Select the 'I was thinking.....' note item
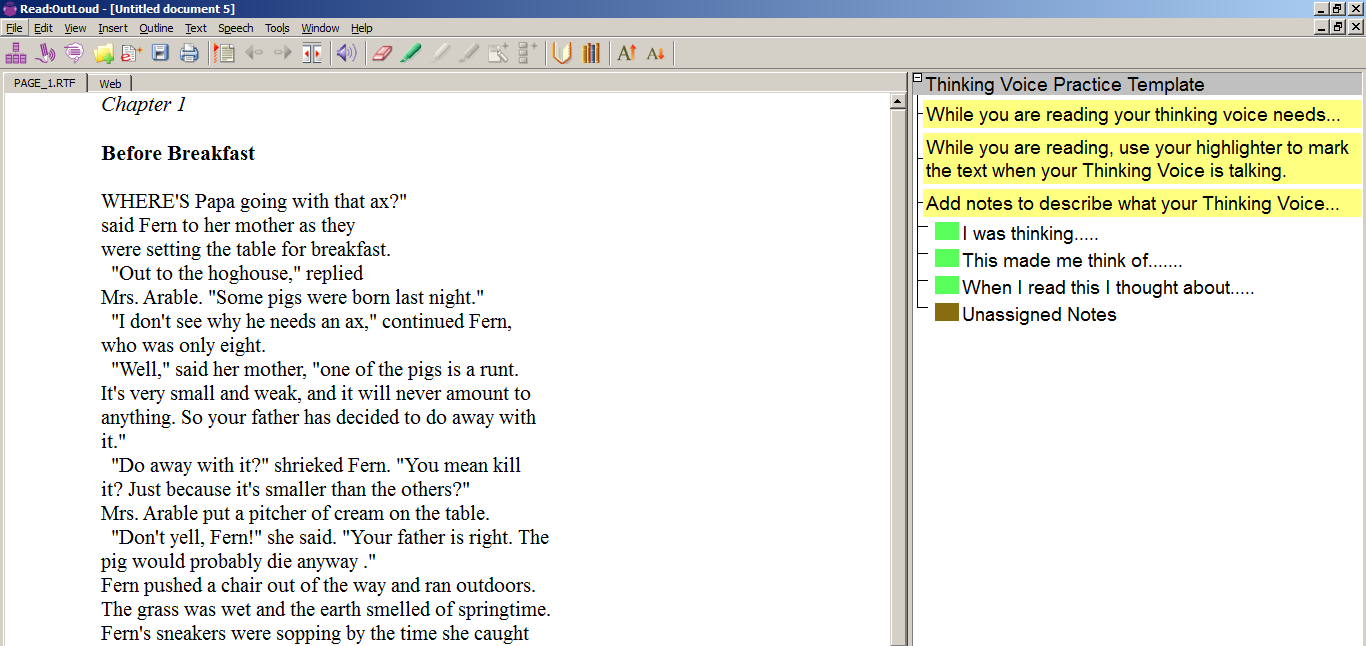The width and height of the screenshot is (1366, 646). tap(1030, 234)
